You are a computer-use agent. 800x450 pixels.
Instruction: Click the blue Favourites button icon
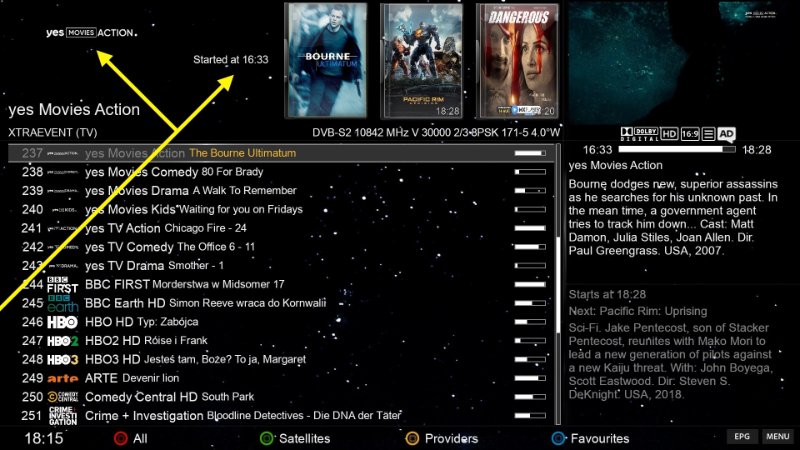pos(559,438)
